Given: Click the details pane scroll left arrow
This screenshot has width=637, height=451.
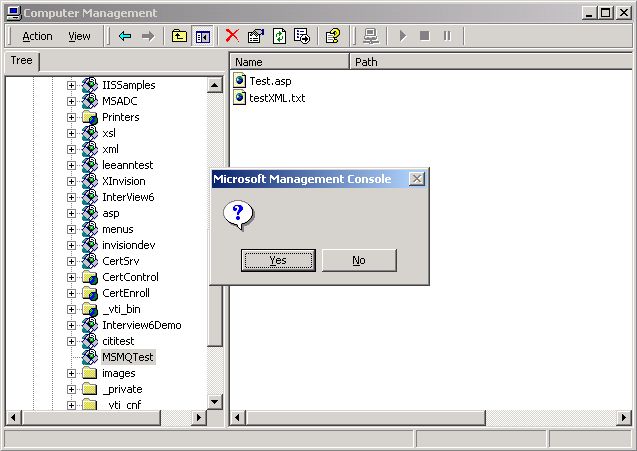Looking at the screenshot, I should click(238, 417).
